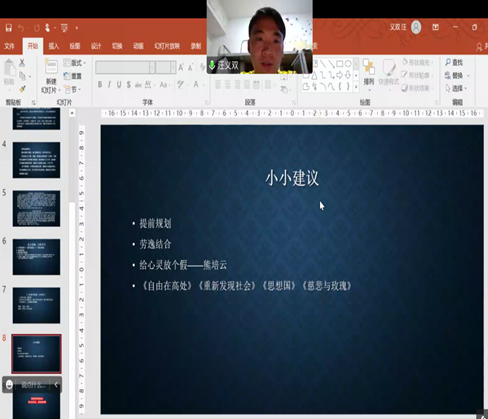
Task: Toggle Italic formatting button
Action: (x=109, y=85)
